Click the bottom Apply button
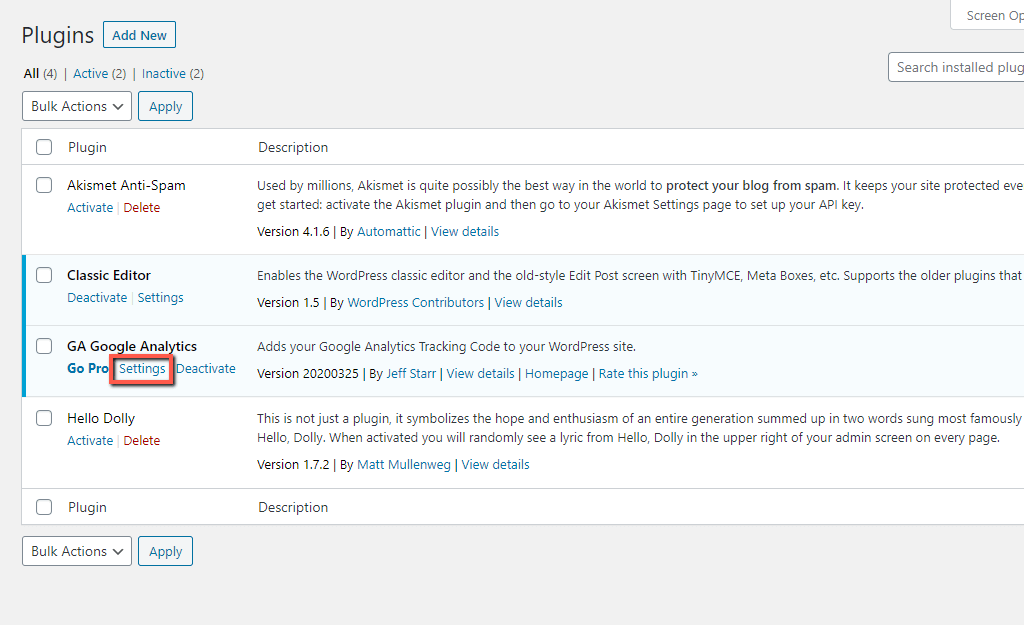Image resolution: width=1024 pixels, height=625 pixels. pos(165,551)
